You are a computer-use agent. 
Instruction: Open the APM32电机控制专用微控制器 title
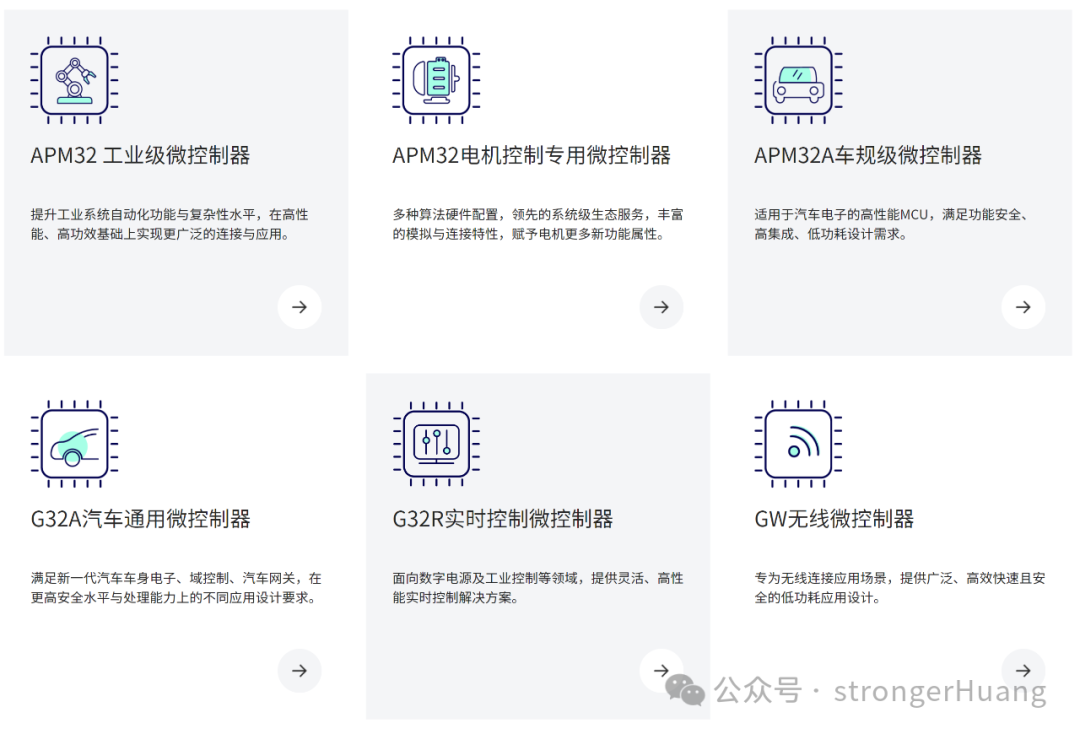click(x=532, y=156)
